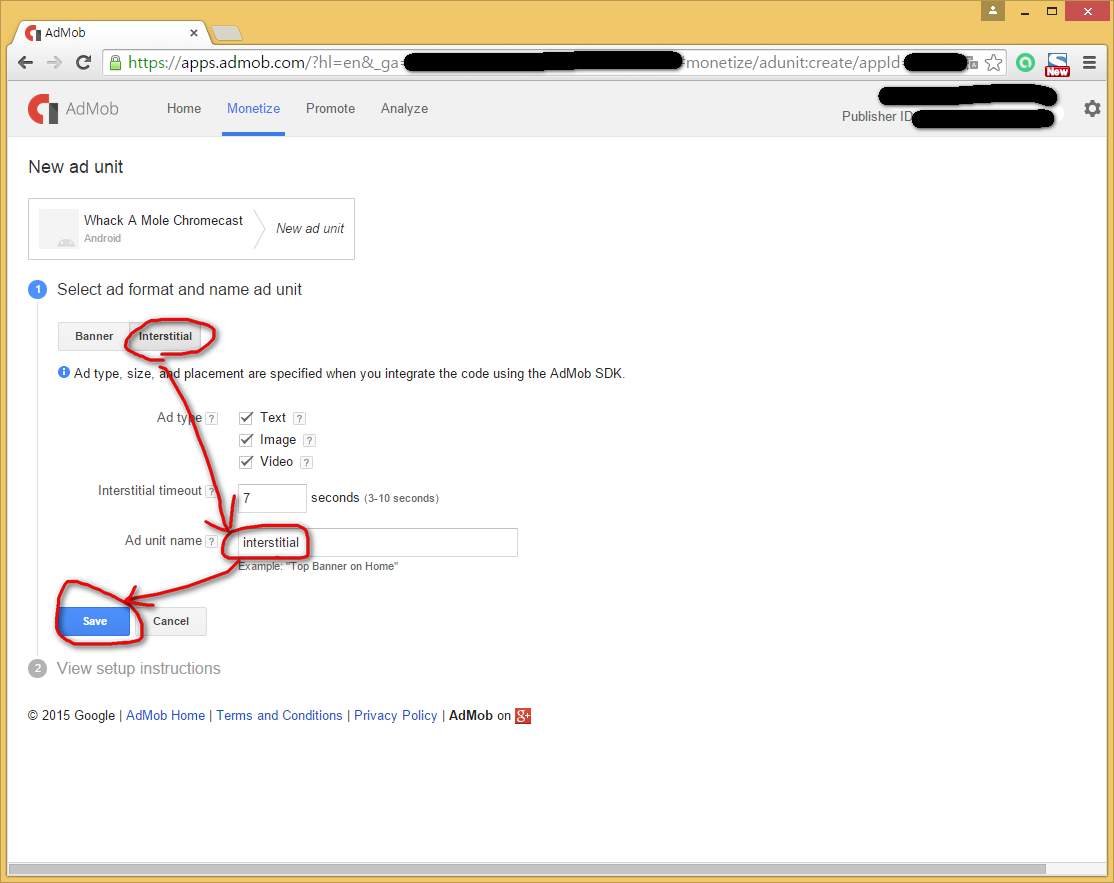Cancel the new ad unit
Image resolution: width=1114 pixels, height=883 pixels.
(x=171, y=621)
